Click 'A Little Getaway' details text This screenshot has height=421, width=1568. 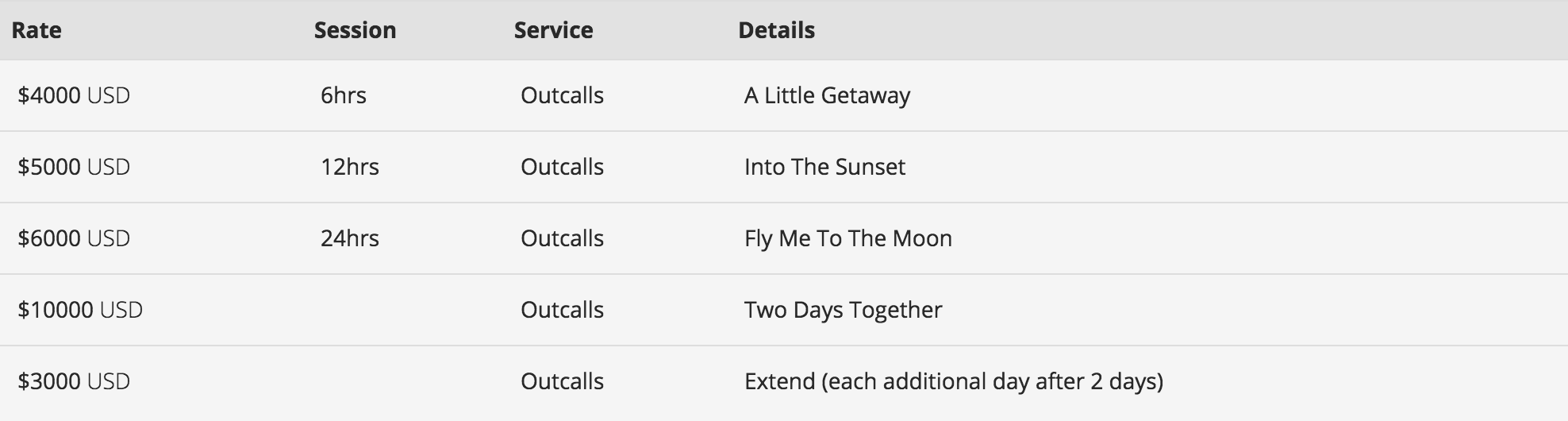tap(827, 95)
